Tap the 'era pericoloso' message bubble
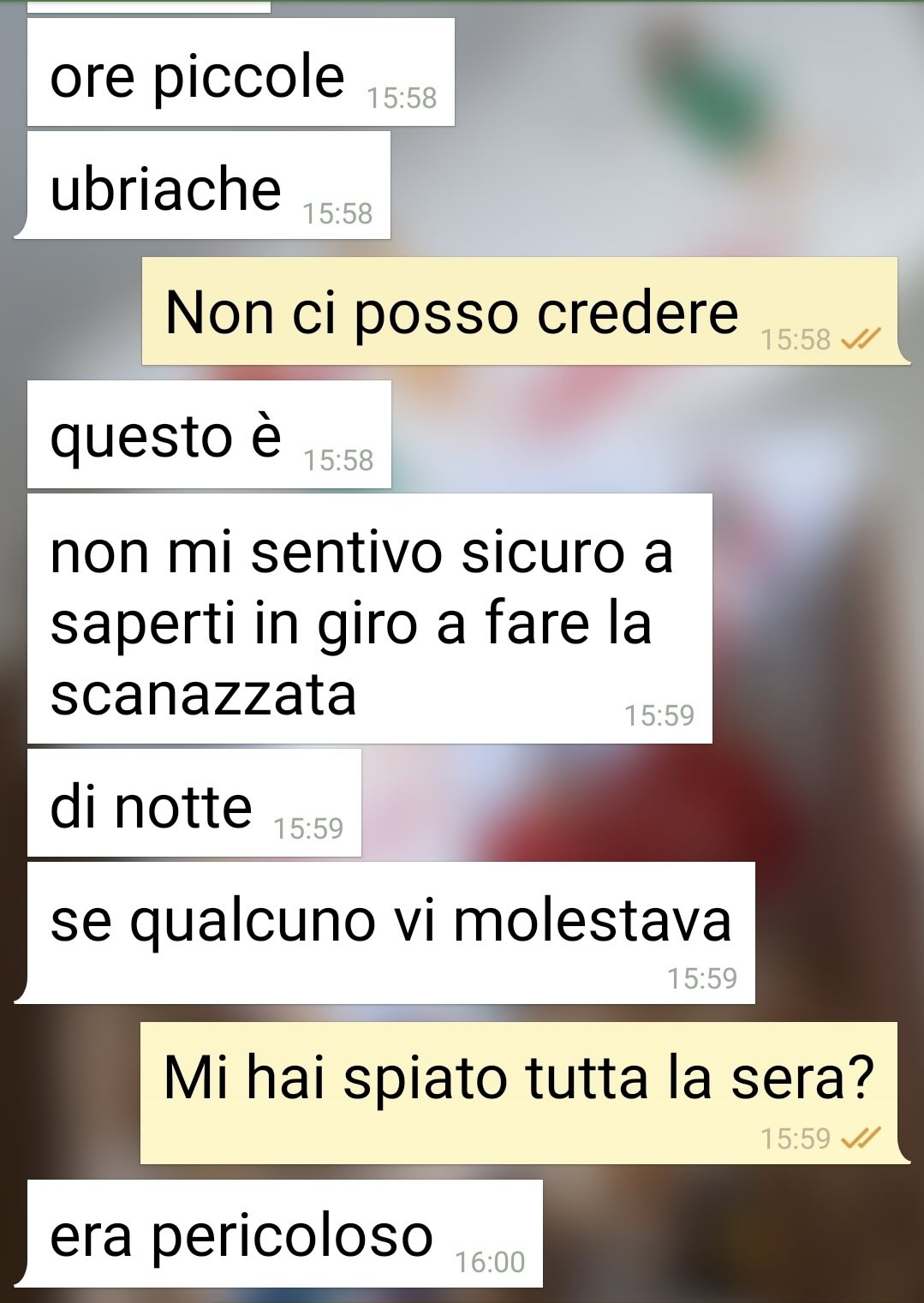This screenshot has width=924, height=1303. tap(285, 1234)
